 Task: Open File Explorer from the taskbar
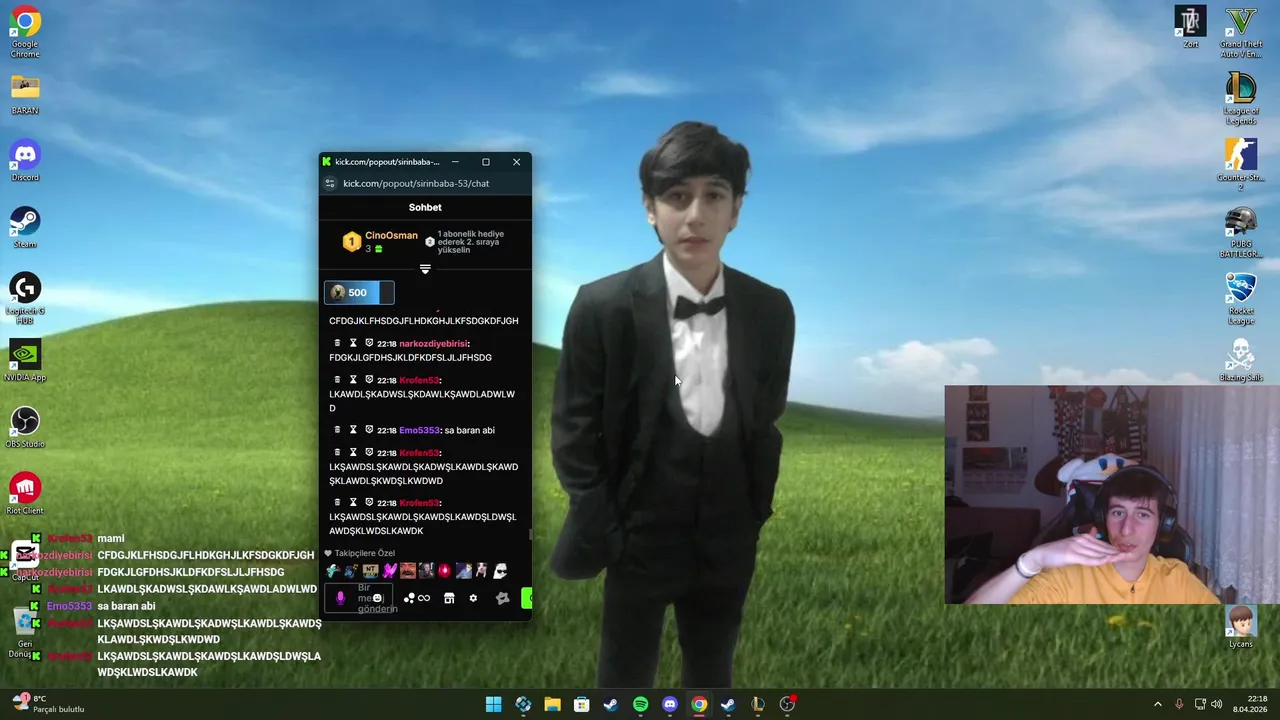[x=552, y=704]
